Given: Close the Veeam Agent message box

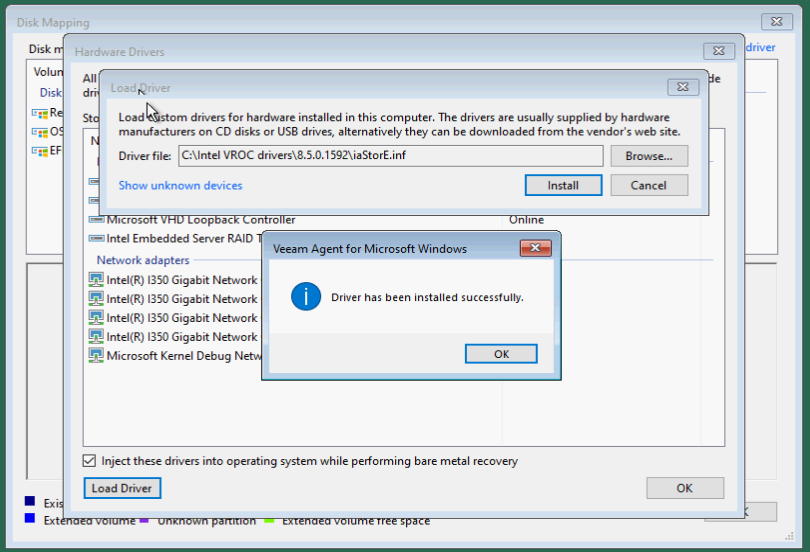Looking at the screenshot, I should 536,248.
